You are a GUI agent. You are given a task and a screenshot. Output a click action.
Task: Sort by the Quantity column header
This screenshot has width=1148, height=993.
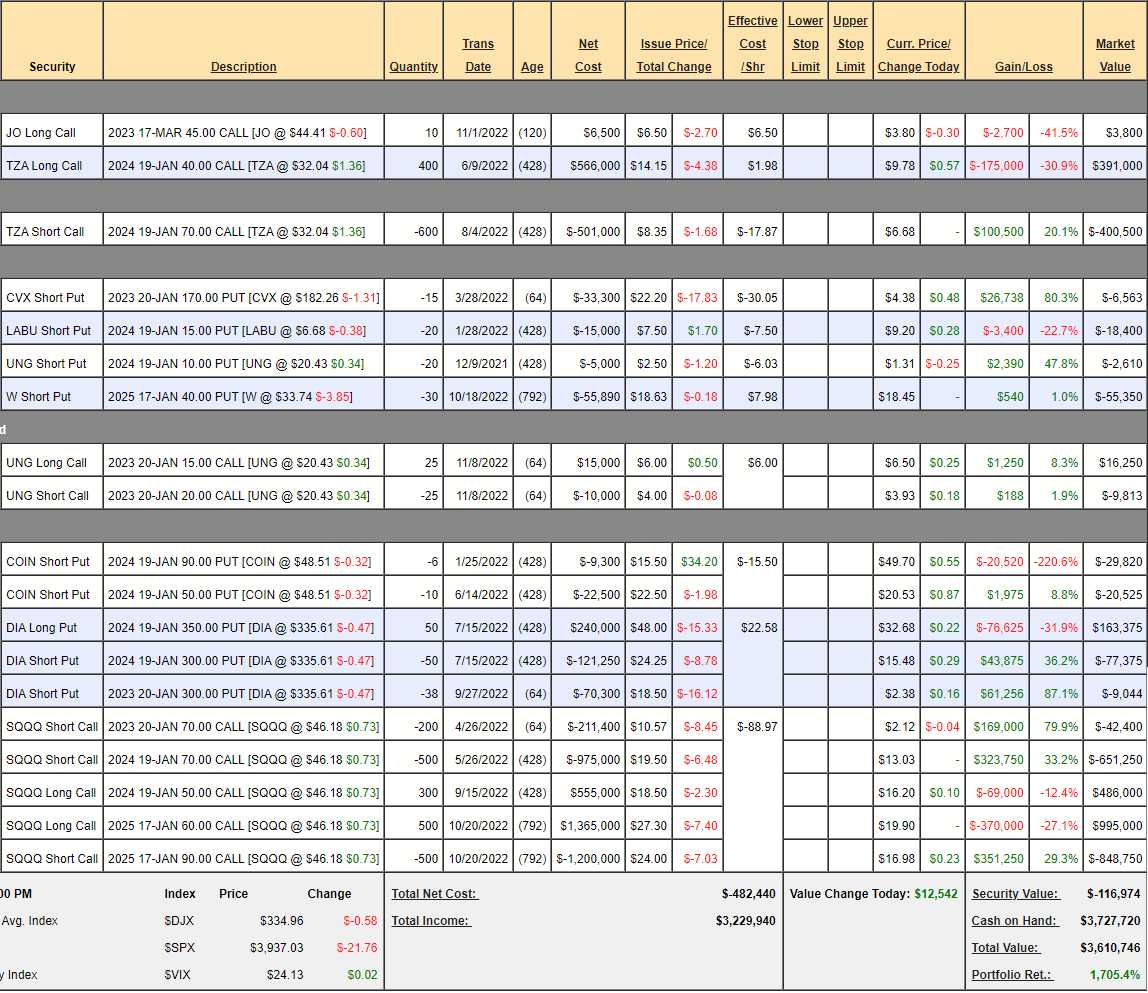click(x=413, y=67)
